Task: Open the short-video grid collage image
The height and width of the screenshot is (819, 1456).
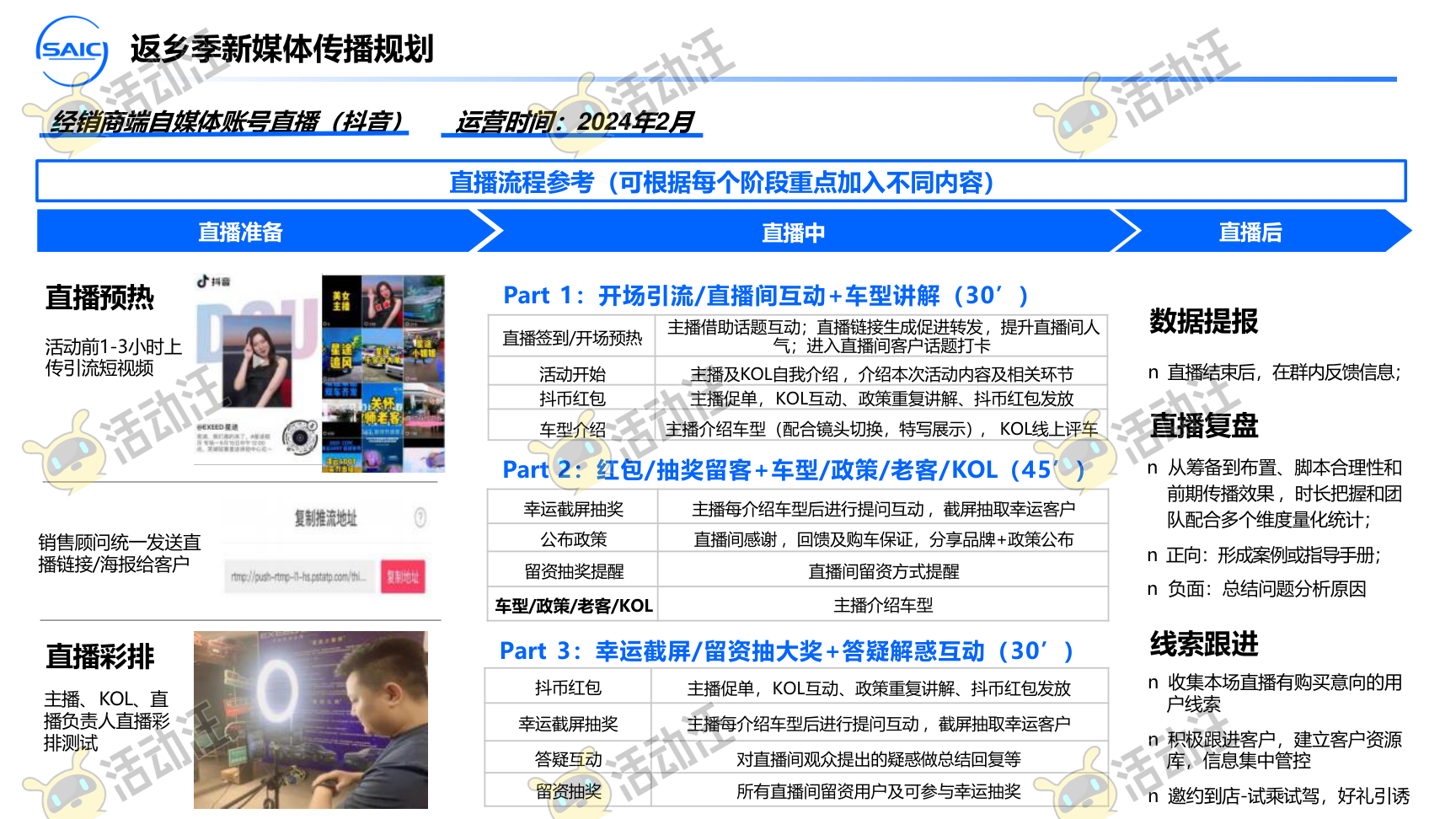Action: [383, 373]
